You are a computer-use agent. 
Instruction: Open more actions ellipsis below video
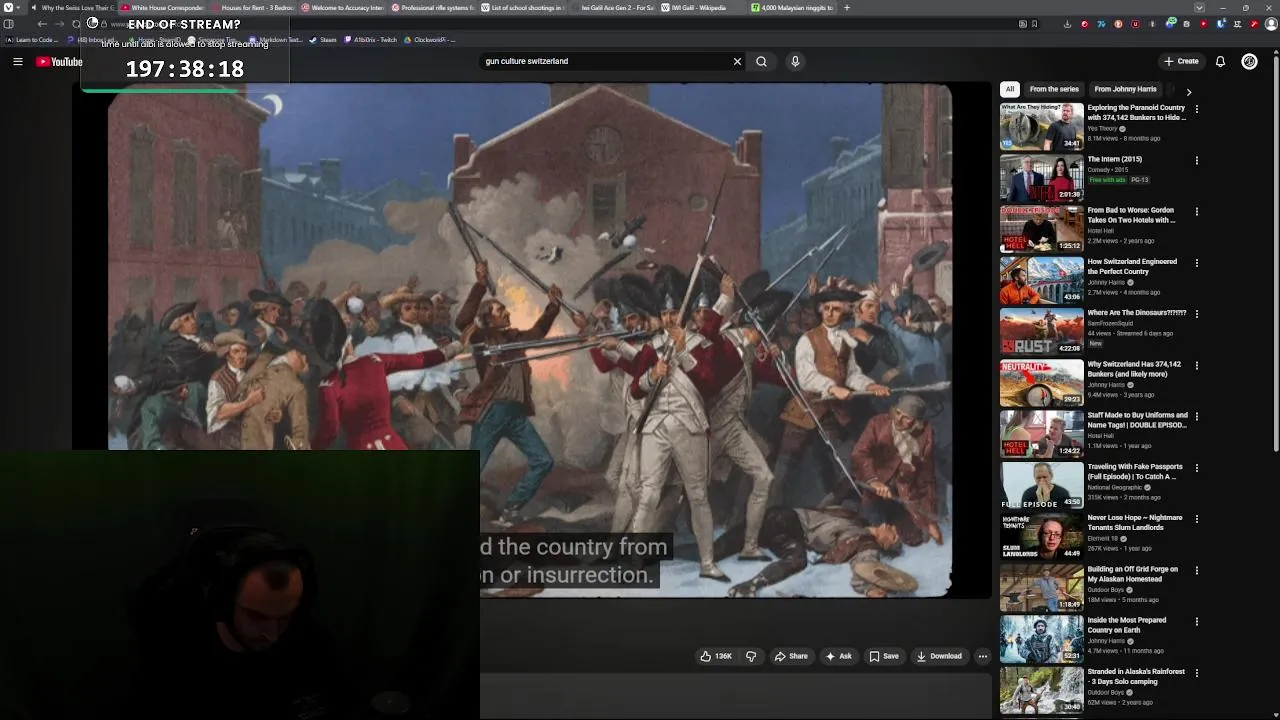pyautogui.click(x=983, y=656)
